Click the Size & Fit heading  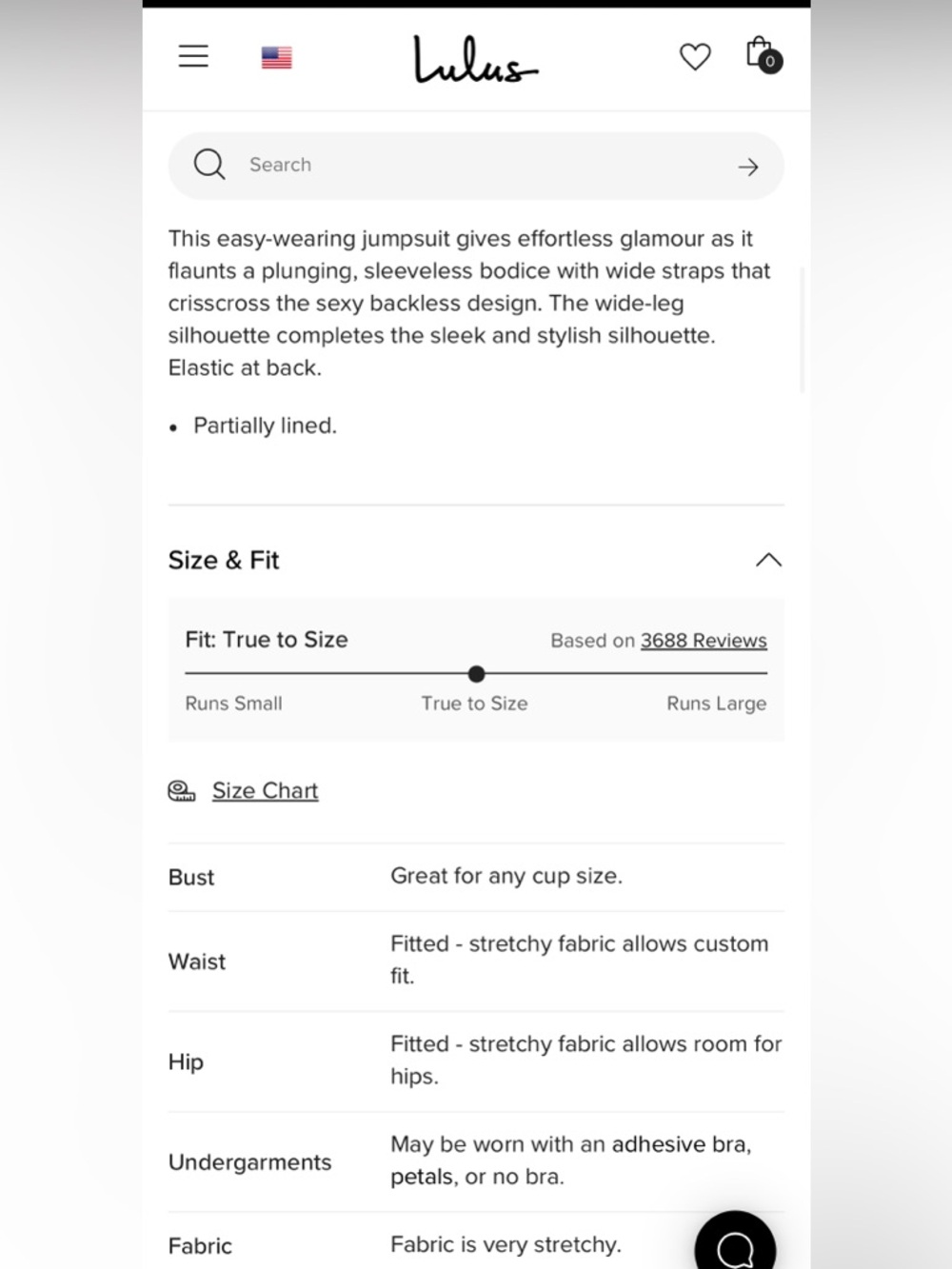(x=224, y=560)
